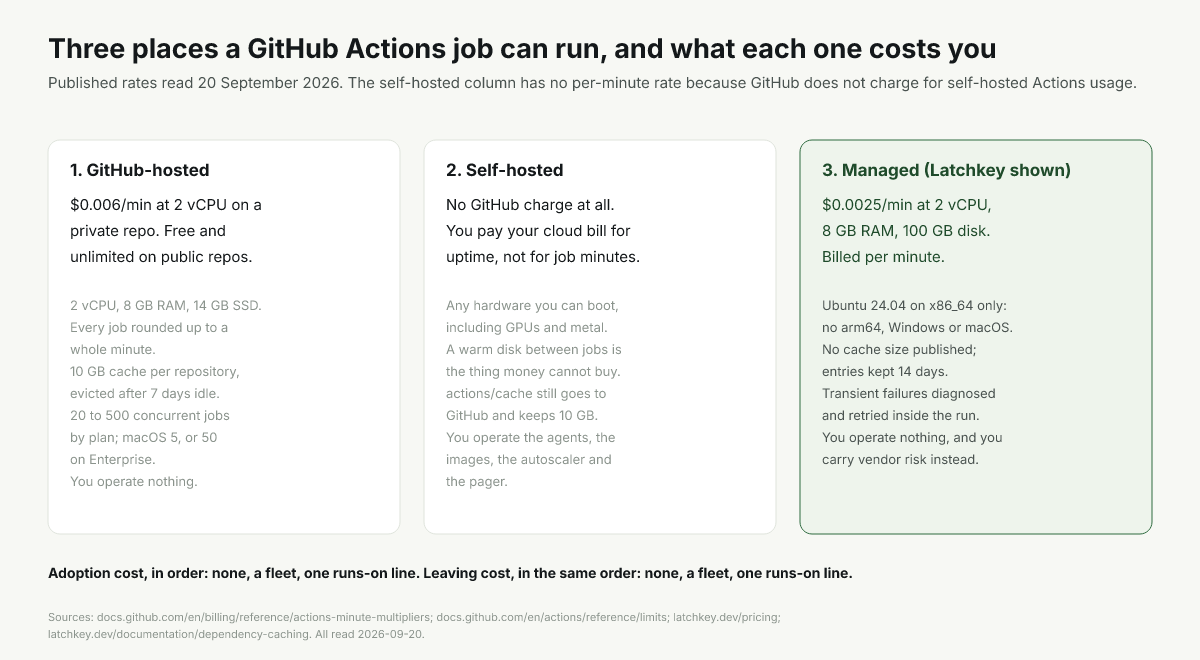Click 'Billed per minute.' in Managed card
The image size is (1200, 660).
[883, 257]
